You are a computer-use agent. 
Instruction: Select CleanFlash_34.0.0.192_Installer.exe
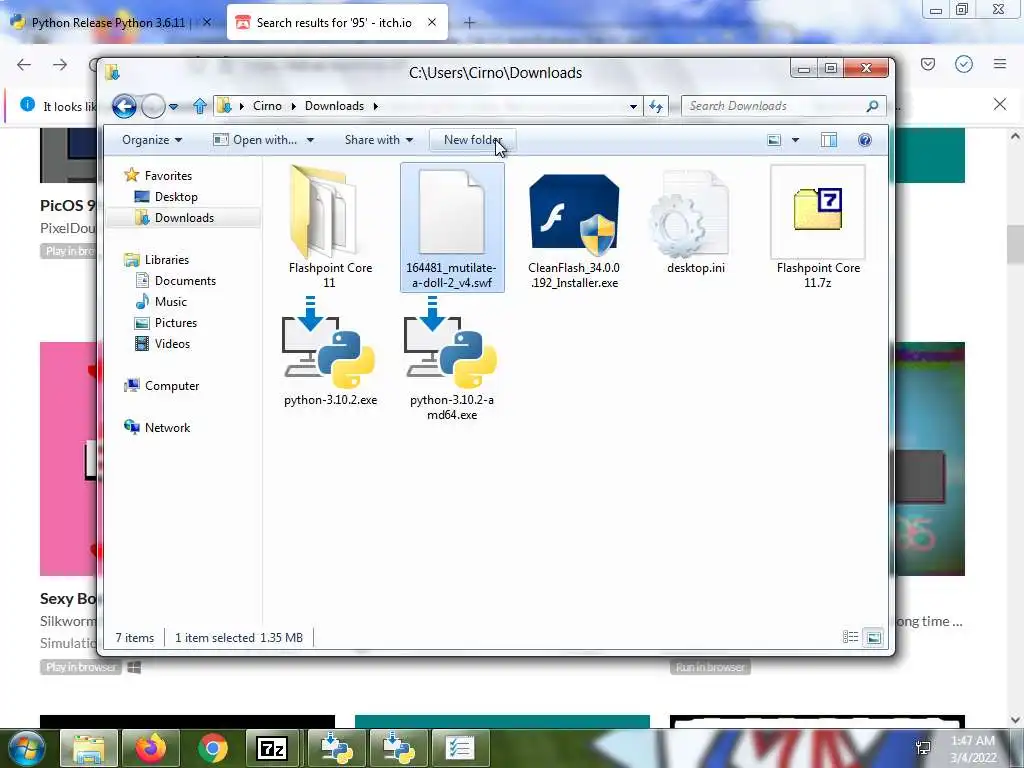click(x=574, y=227)
